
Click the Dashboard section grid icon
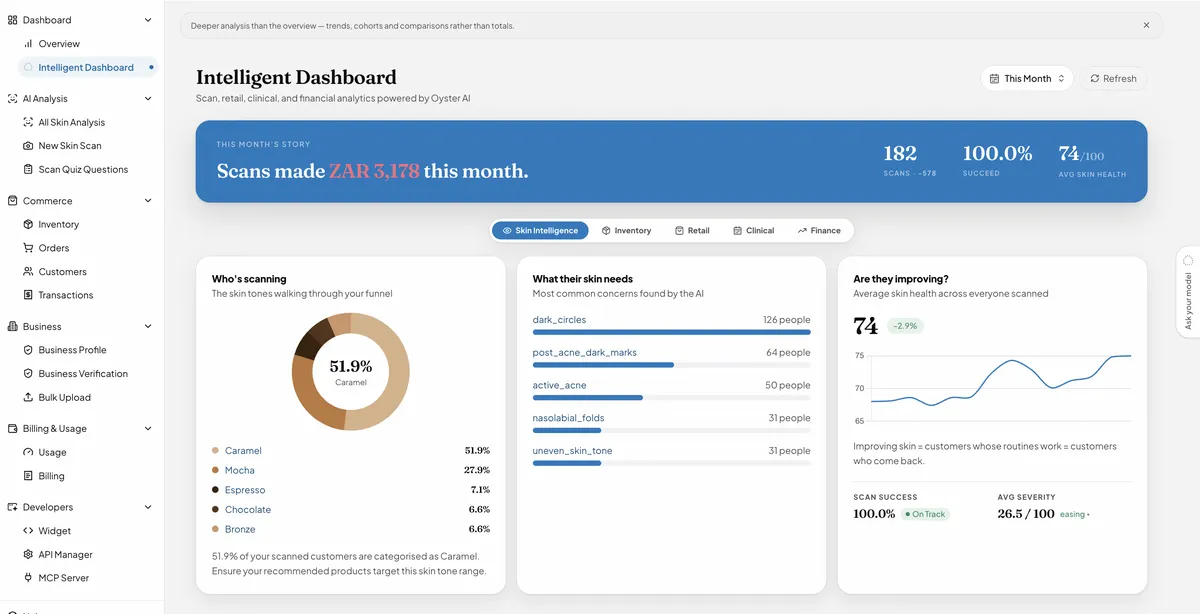[12, 20]
